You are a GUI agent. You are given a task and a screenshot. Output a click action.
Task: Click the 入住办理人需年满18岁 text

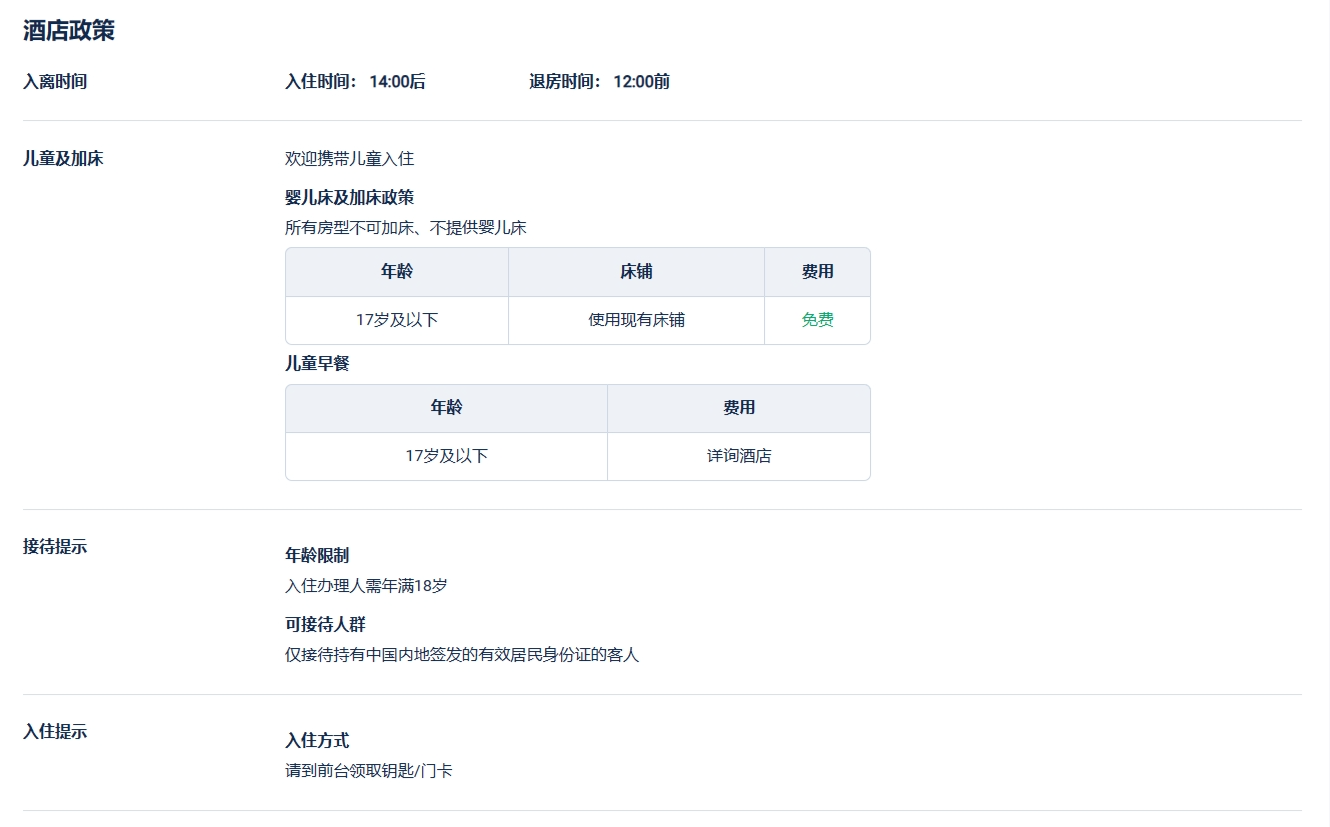point(366,585)
